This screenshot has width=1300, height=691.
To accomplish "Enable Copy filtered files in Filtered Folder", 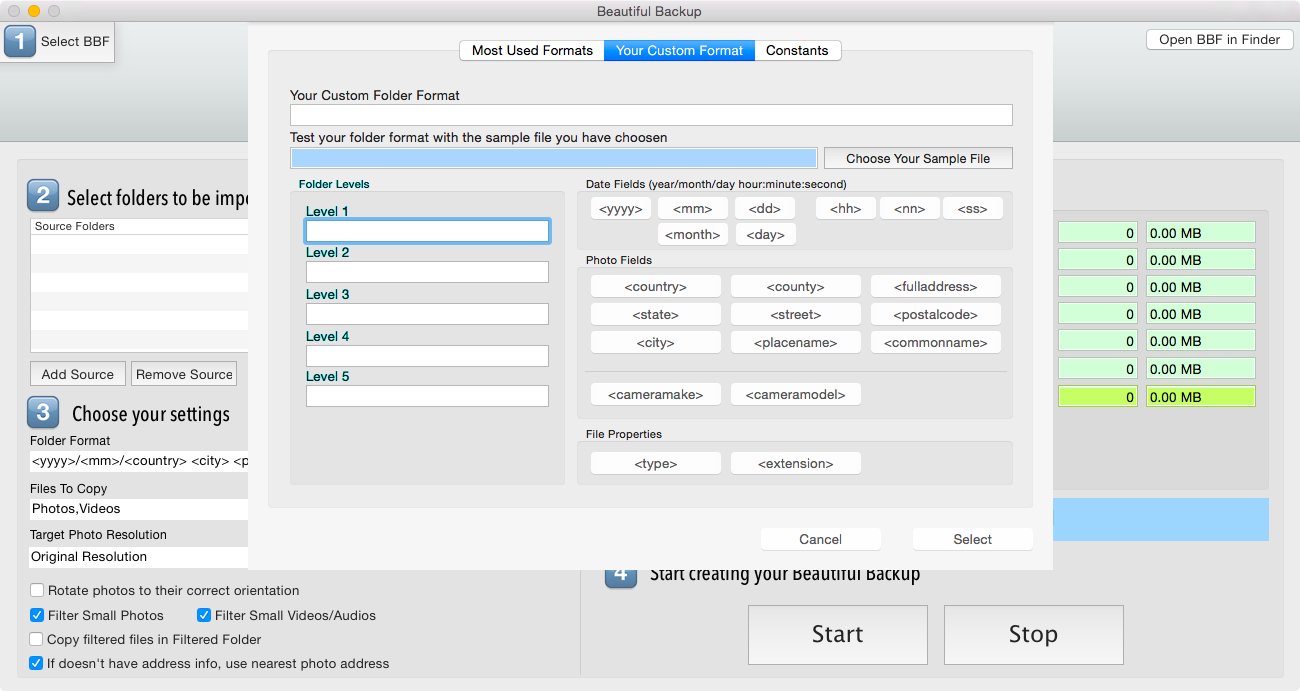I will 37,639.
